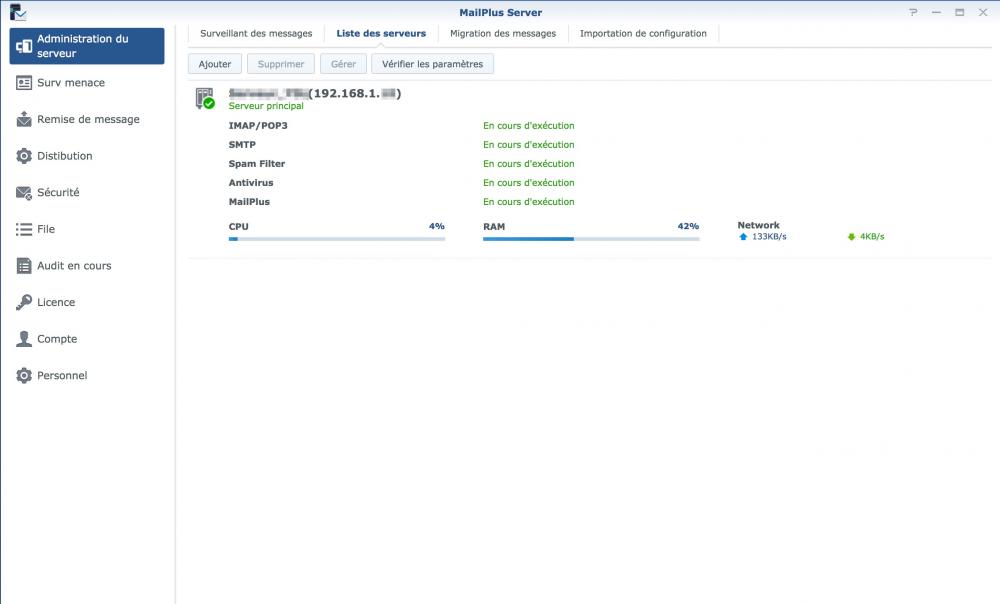Click the MailPlus service label

[x=249, y=202]
